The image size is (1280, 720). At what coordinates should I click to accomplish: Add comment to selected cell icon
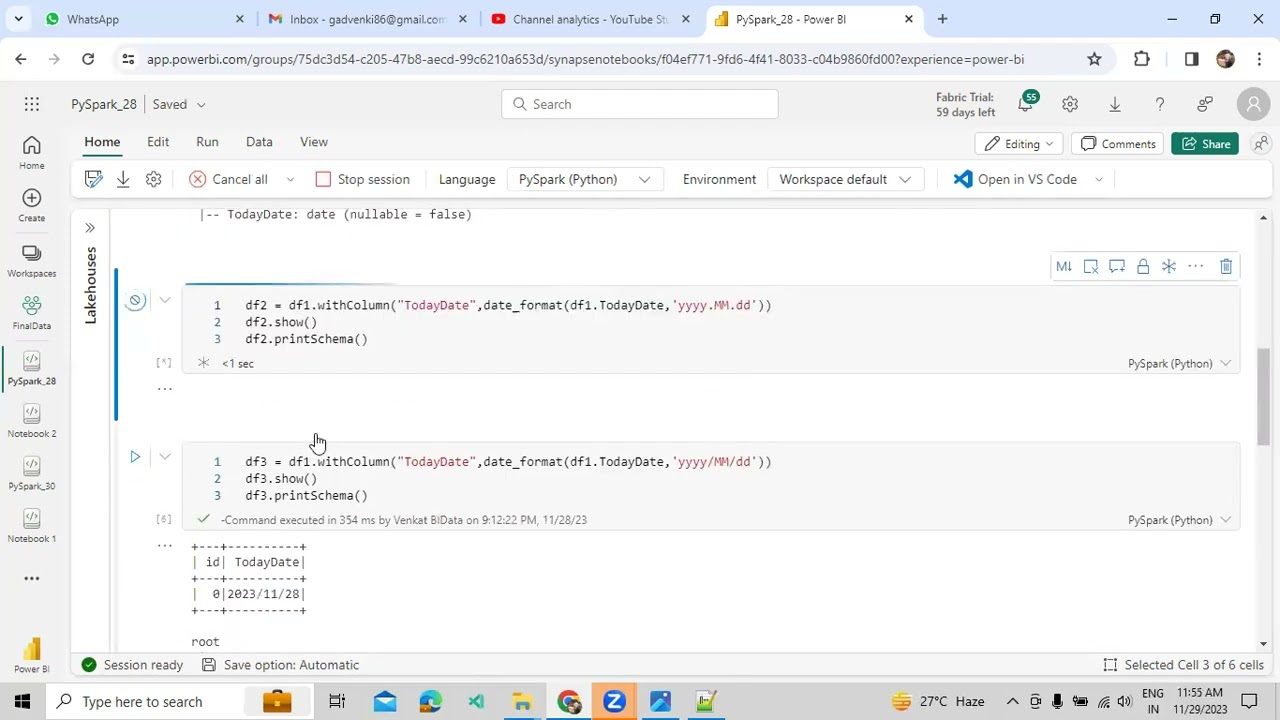click(x=1117, y=266)
